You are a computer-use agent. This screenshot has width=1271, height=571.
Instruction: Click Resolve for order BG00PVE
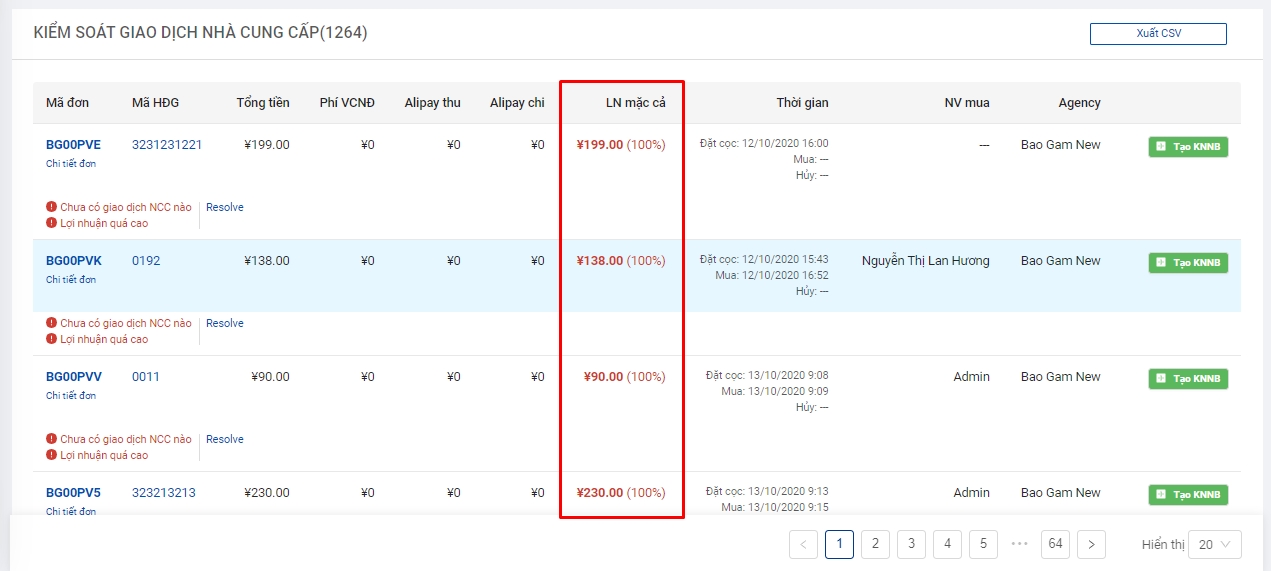point(225,208)
